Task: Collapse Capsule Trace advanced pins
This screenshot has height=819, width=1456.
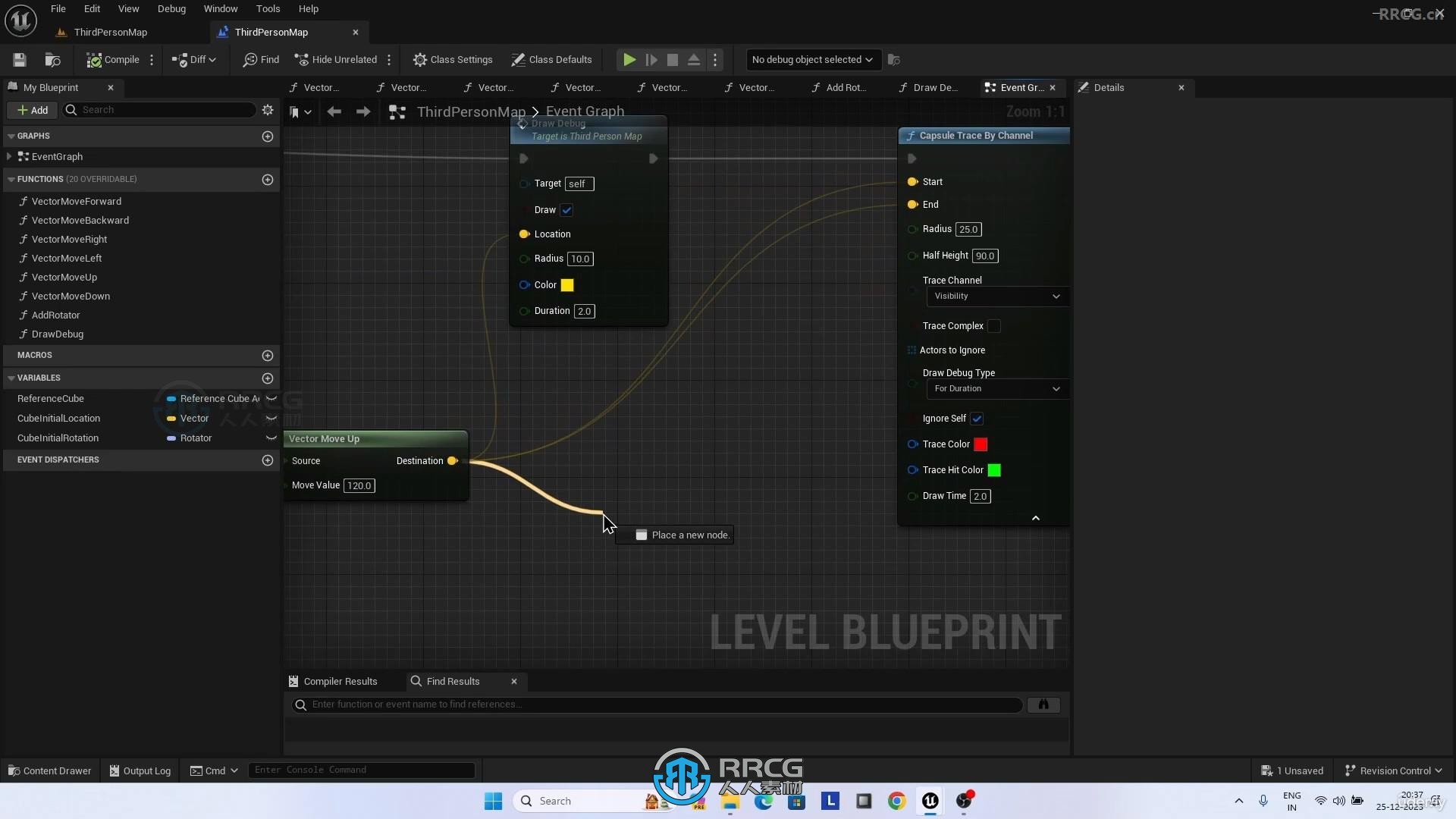Action: [1036, 518]
